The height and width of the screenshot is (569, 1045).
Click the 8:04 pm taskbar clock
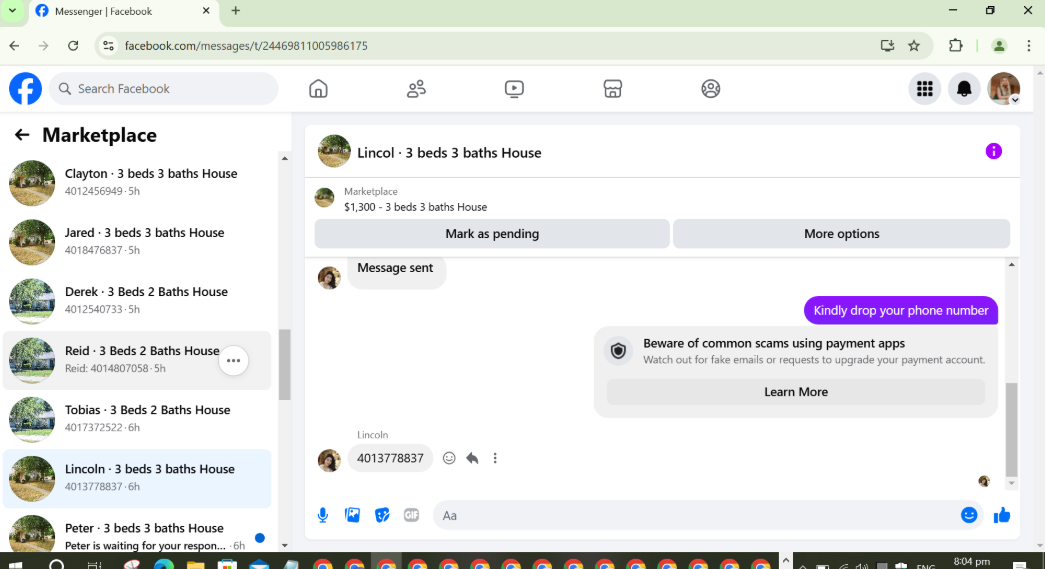pyautogui.click(x=971, y=562)
